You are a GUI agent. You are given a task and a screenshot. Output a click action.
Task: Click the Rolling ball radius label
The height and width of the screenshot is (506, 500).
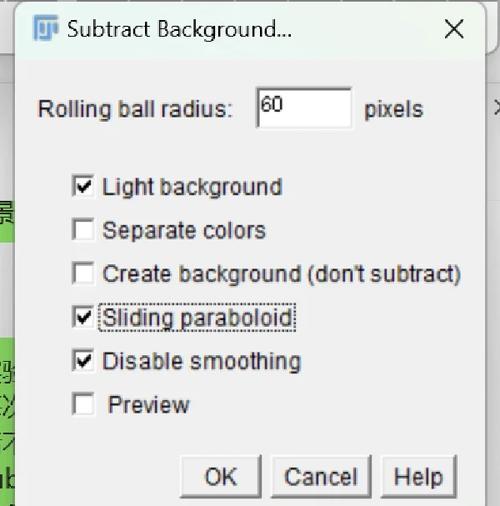click(x=135, y=109)
